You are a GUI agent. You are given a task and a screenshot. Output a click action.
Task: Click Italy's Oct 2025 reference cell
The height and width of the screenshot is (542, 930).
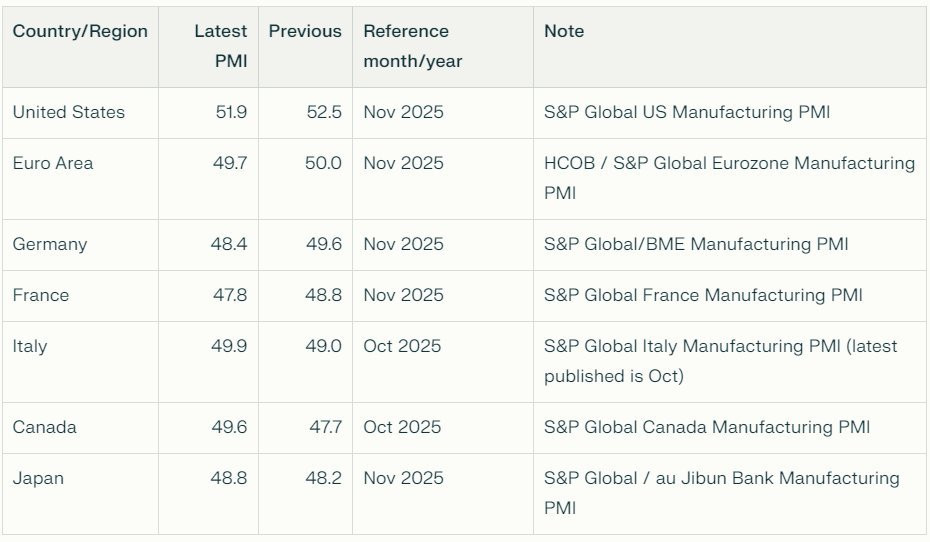point(402,346)
